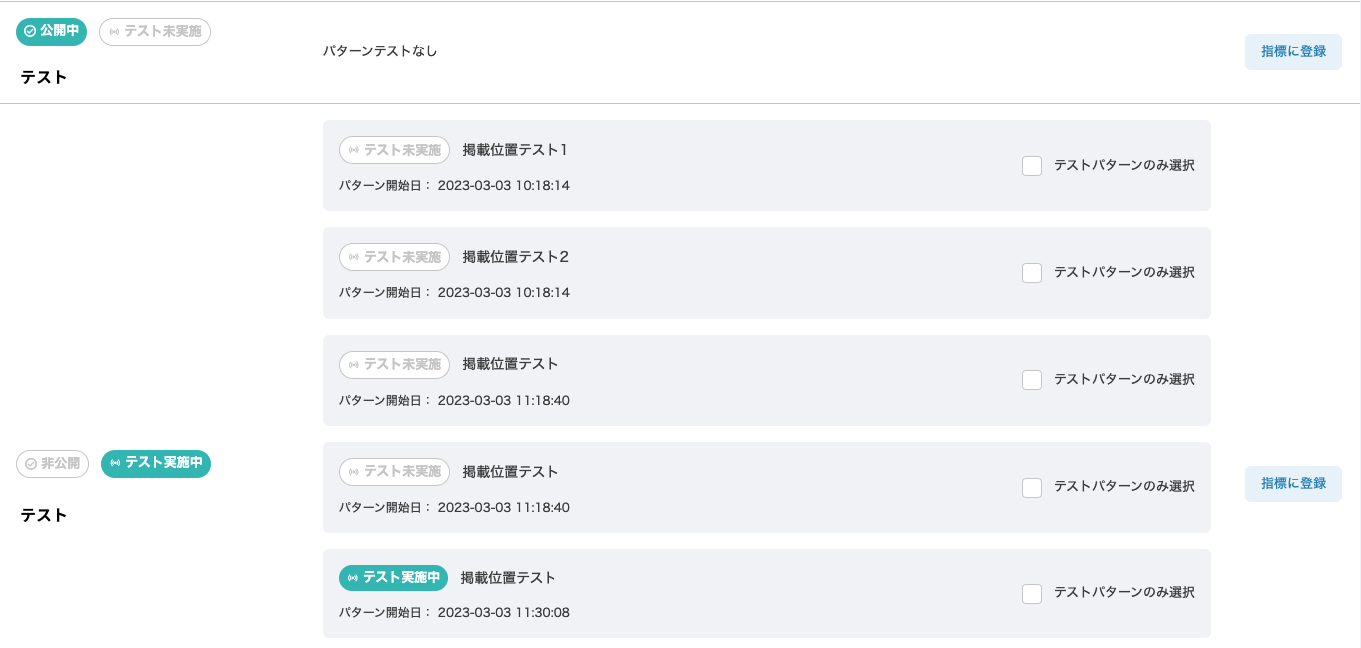This screenshot has width=1361, height=648.
Task: Click the broadcast icon before 掲載位置テスト2
Action: click(353, 257)
